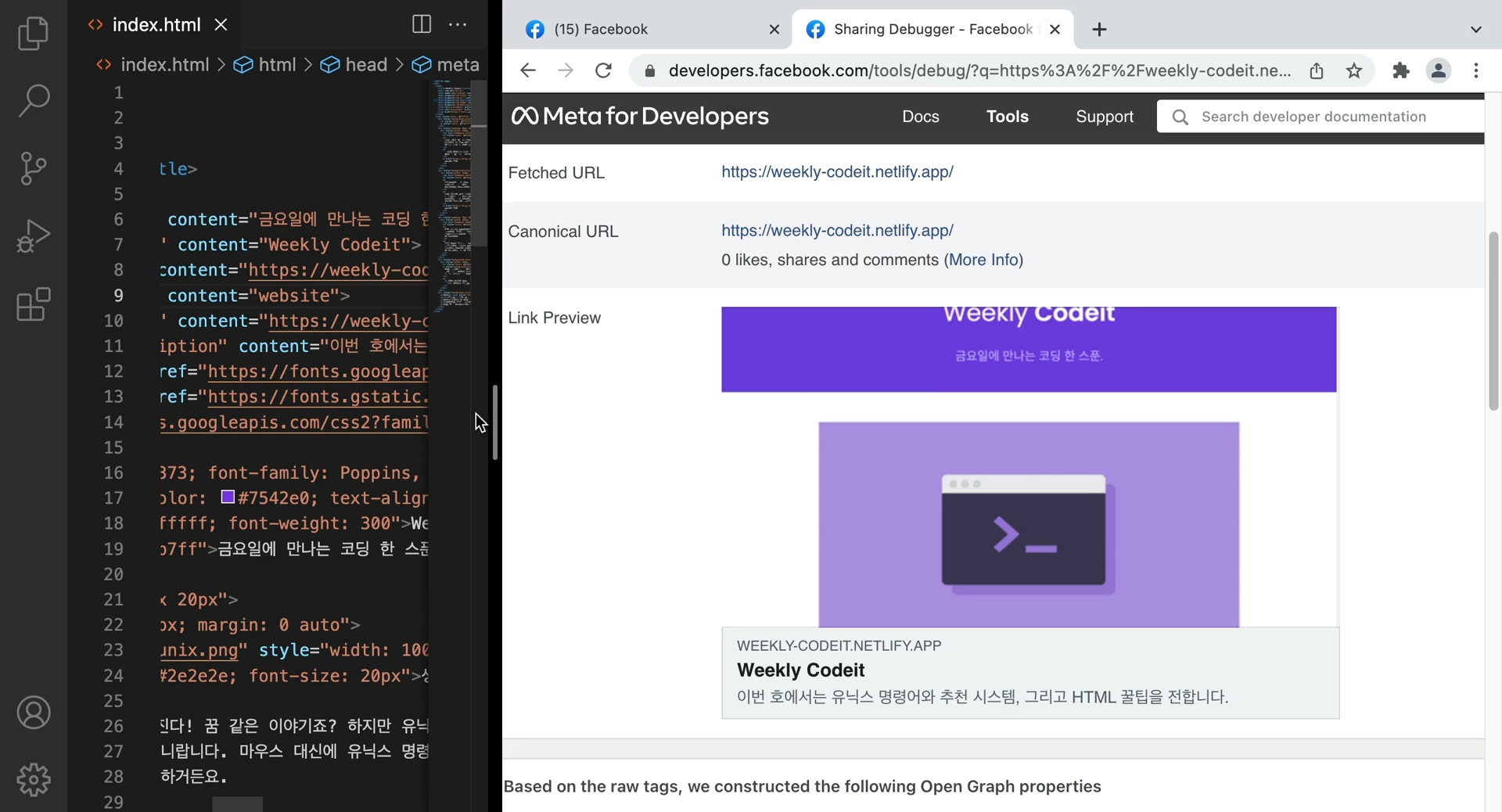Click line number 9 in the editor
1502x812 pixels.
(x=118, y=296)
